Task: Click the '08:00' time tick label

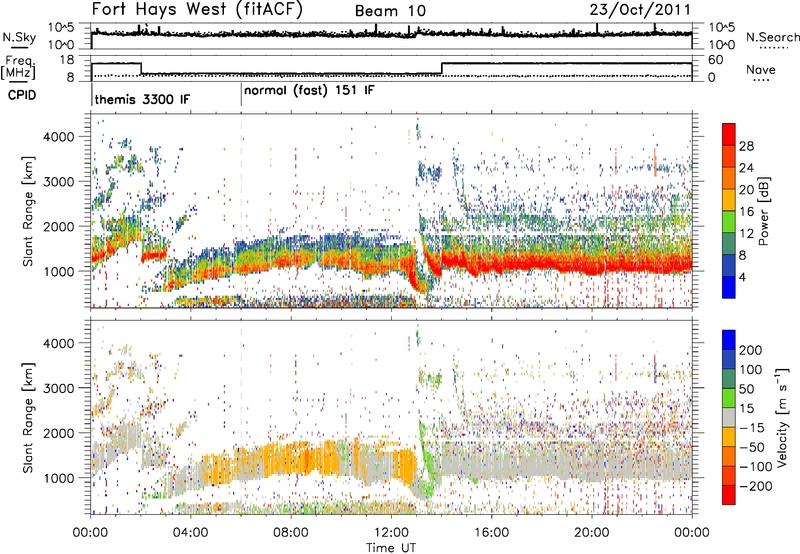Action: [291, 533]
